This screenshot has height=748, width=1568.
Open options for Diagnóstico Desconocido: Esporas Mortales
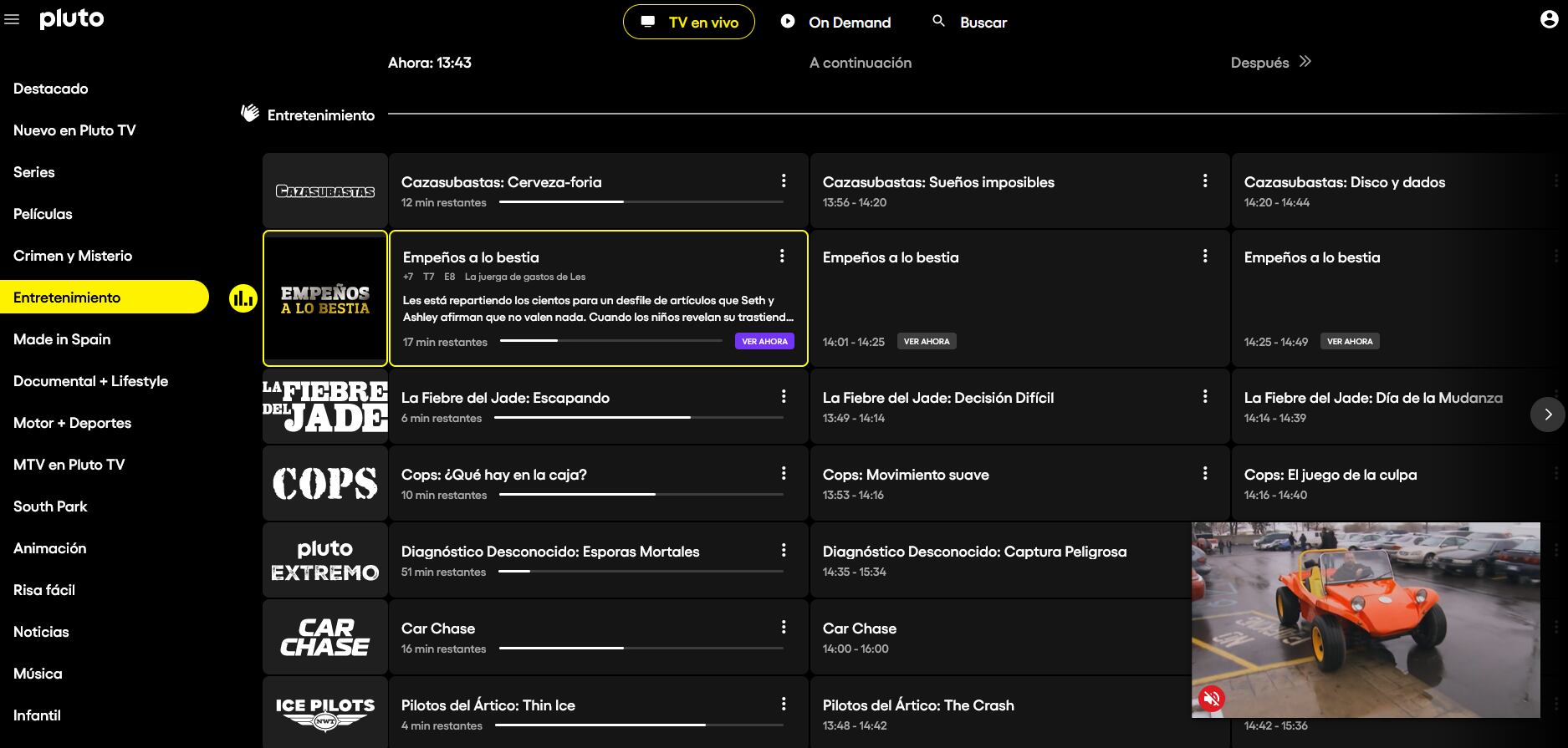(784, 550)
